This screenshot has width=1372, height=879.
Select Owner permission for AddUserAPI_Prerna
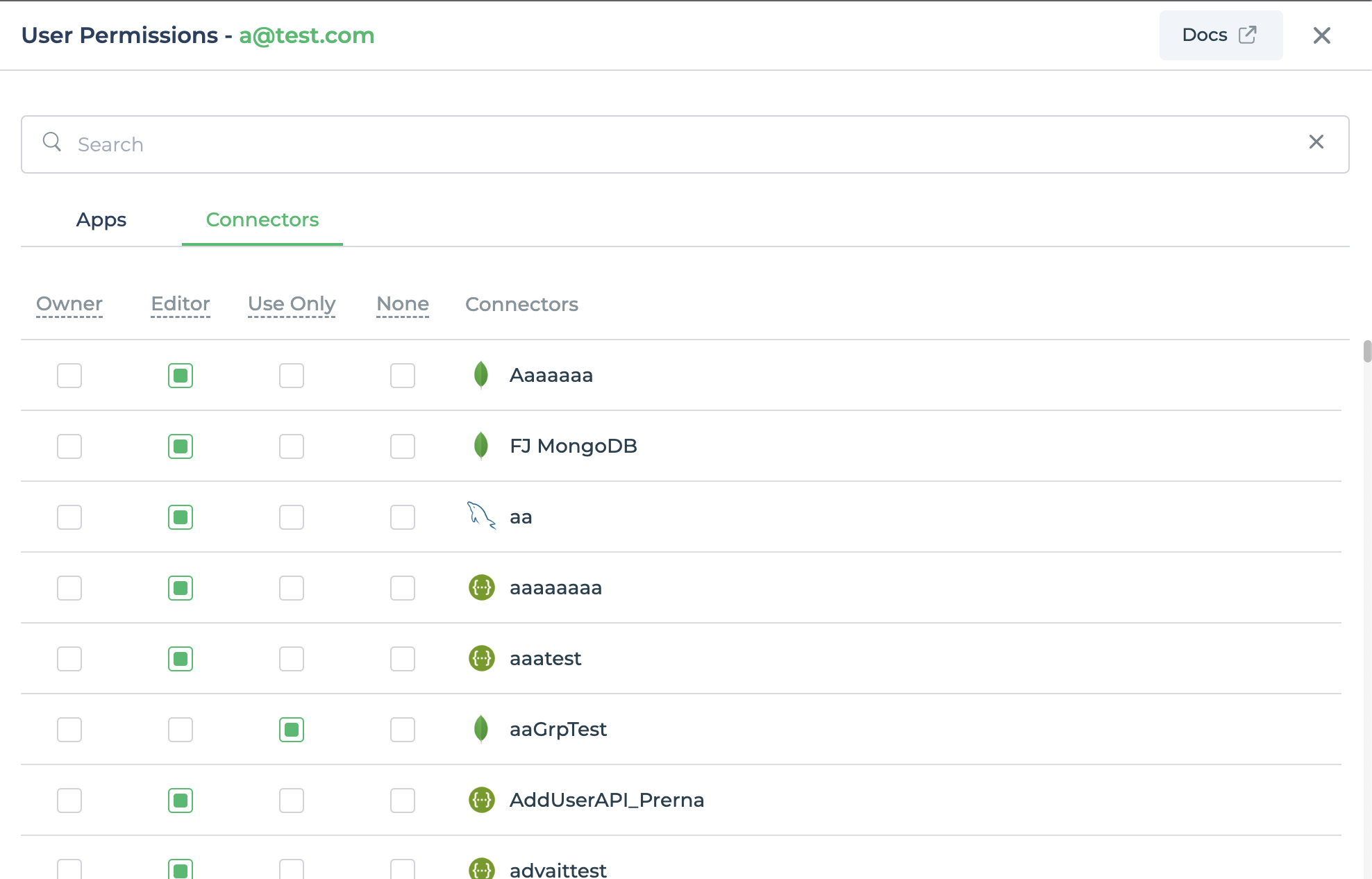click(x=69, y=800)
